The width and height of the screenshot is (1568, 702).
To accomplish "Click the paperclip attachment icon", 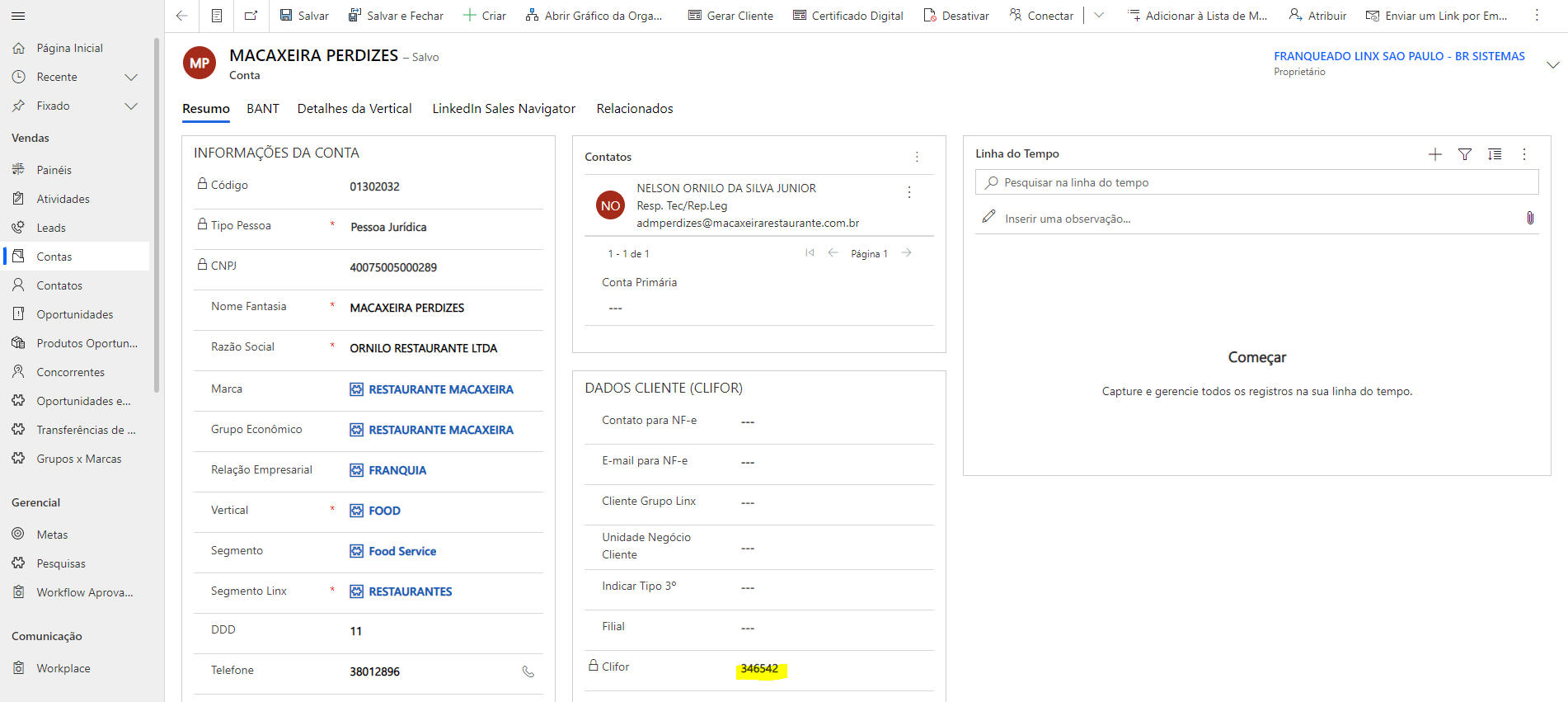I will tap(1530, 218).
